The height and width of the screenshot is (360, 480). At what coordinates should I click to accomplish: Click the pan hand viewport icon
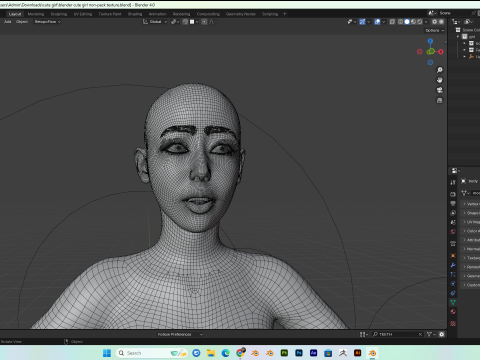(440, 80)
